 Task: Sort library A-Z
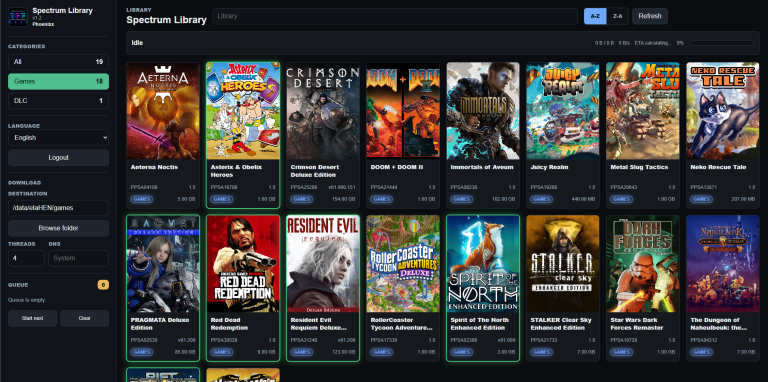[x=595, y=16]
